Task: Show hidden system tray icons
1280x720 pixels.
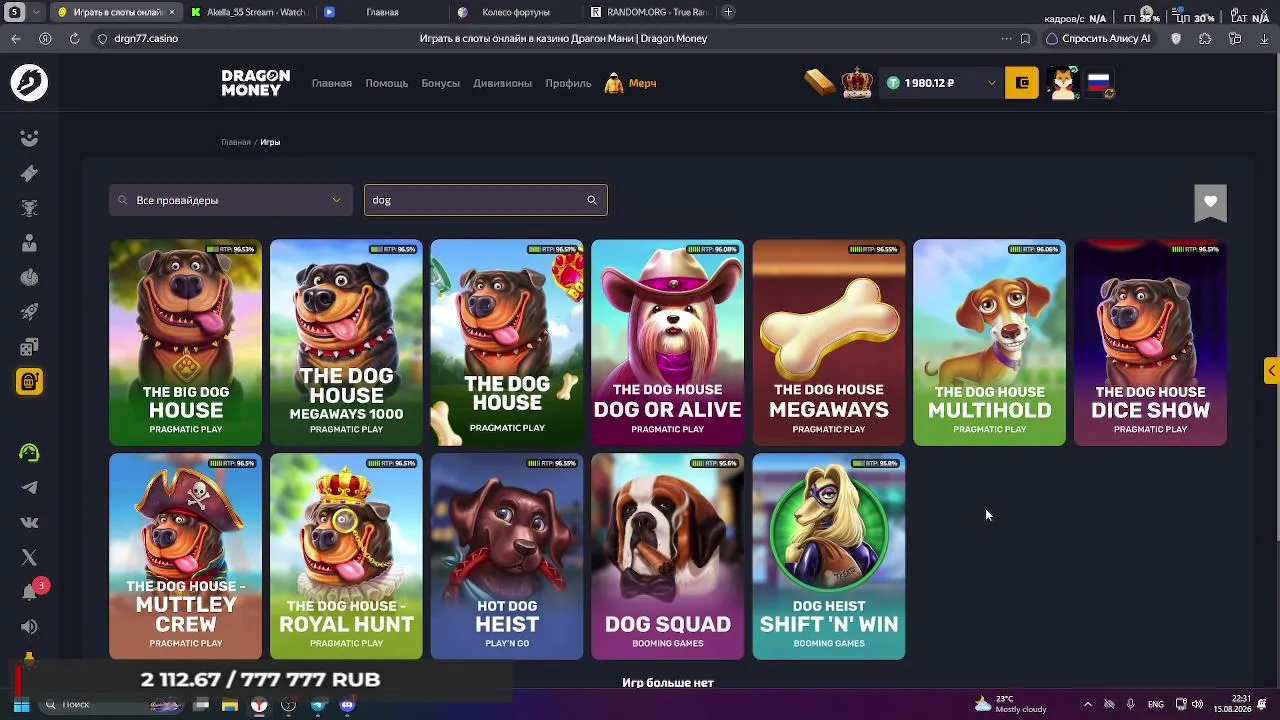Action: (x=1088, y=705)
